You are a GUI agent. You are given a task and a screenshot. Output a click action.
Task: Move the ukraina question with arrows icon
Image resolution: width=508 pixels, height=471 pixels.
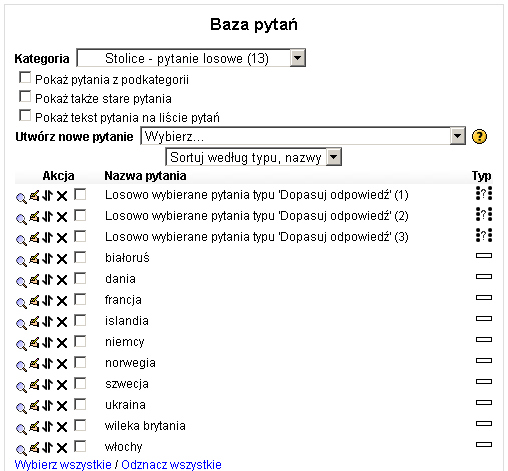(48, 405)
